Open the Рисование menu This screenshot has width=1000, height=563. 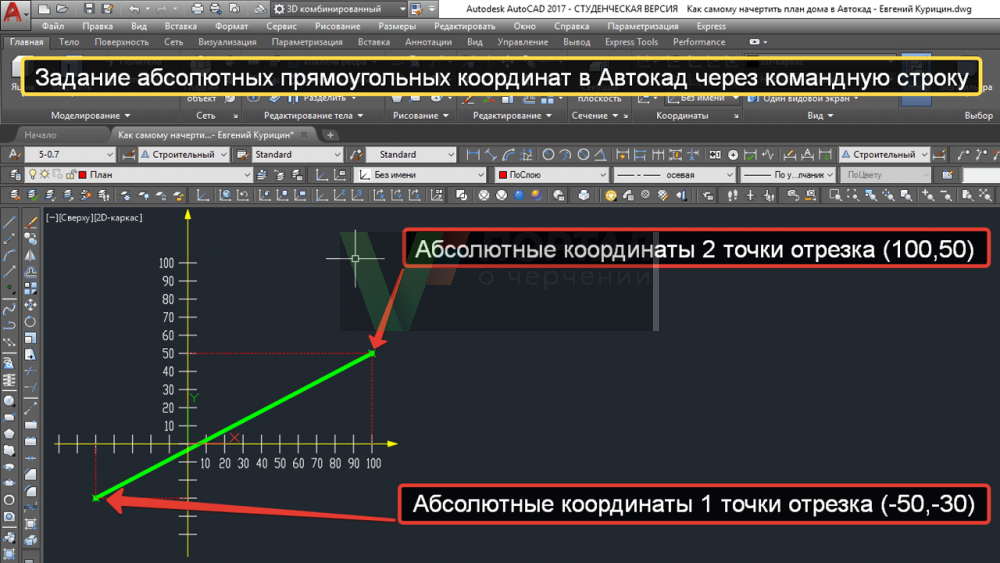pos(337,26)
